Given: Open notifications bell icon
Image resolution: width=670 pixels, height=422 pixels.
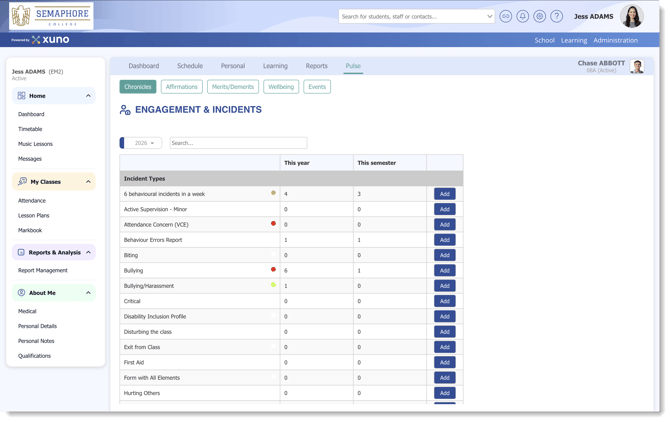Looking at the screenshot, I should [x=522, y=17].
